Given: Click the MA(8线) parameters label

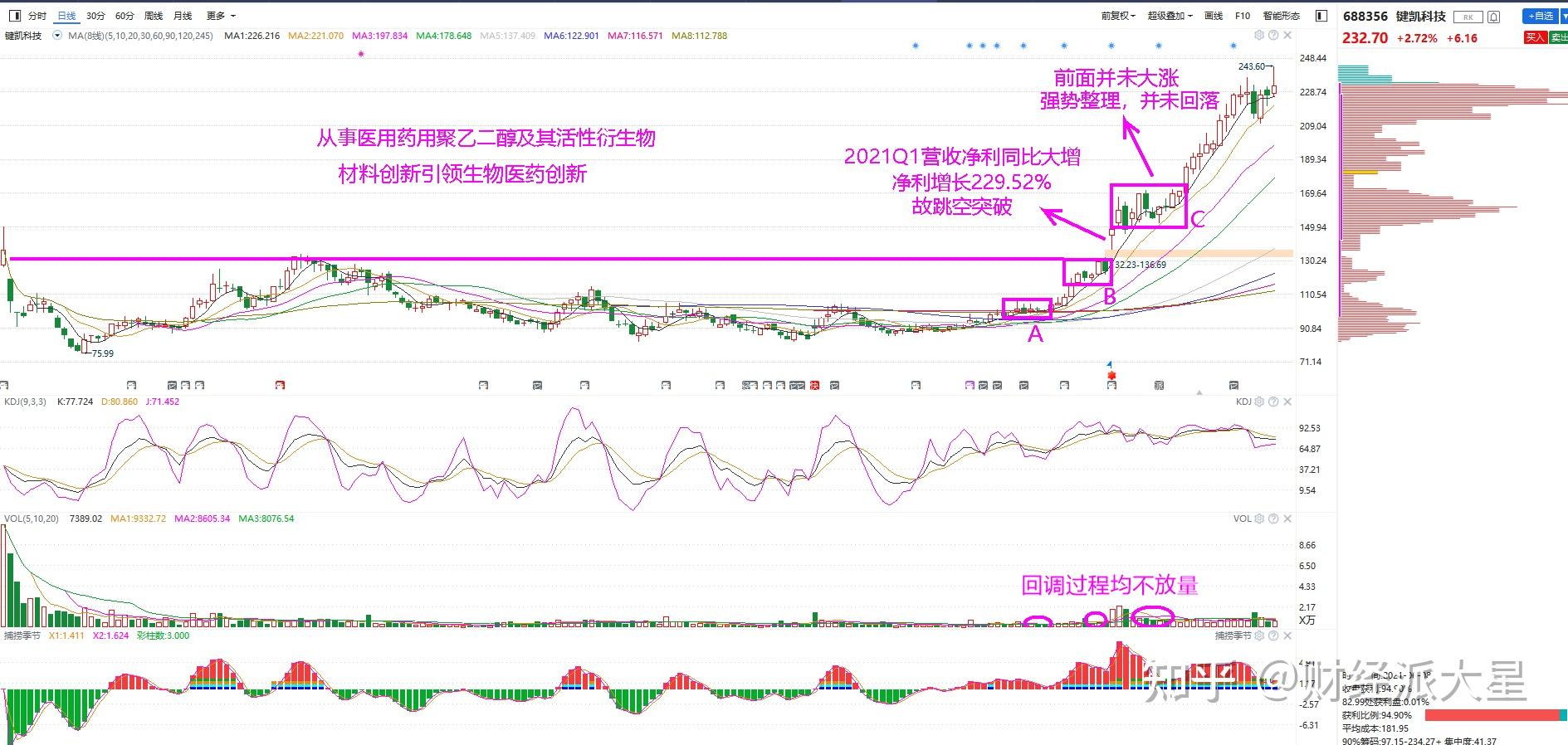Looking at the screenshot, I should point(140,36).
